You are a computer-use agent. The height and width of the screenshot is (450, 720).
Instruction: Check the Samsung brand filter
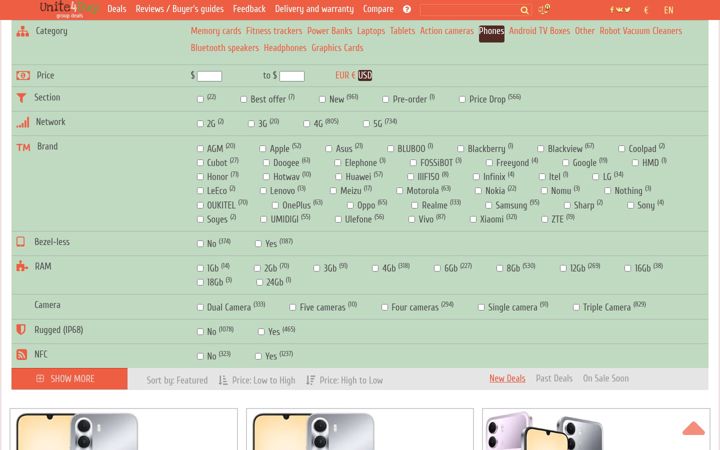pyautogui.click(x=488, y=205)
